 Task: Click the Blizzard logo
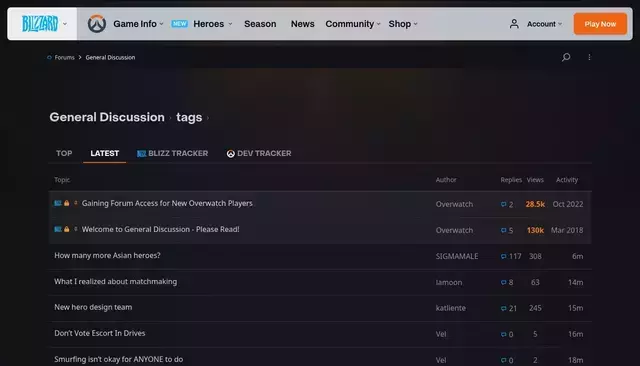[x=40, y=24]
